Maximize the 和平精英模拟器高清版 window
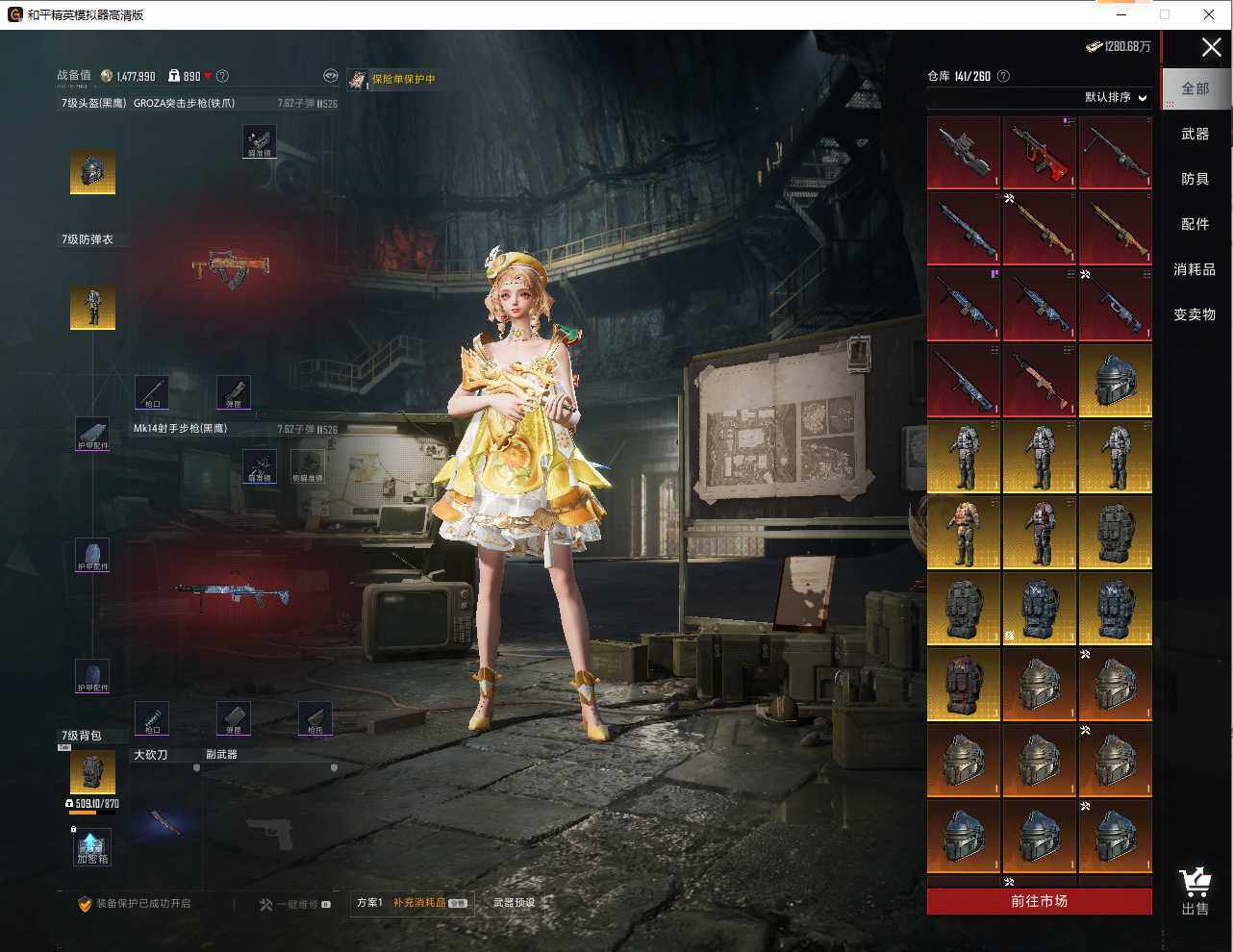 (1165, 14)
